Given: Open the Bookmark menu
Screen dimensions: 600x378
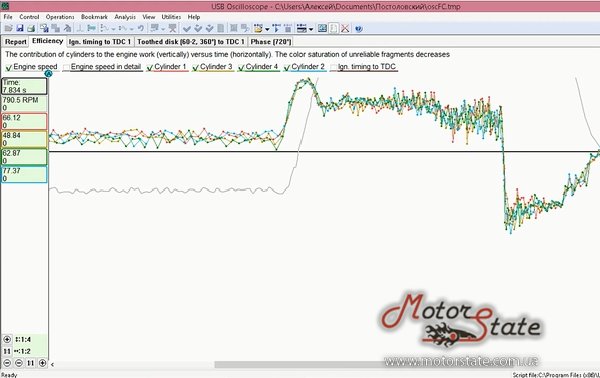Looking at the screenshot, I should click(94, 17).
